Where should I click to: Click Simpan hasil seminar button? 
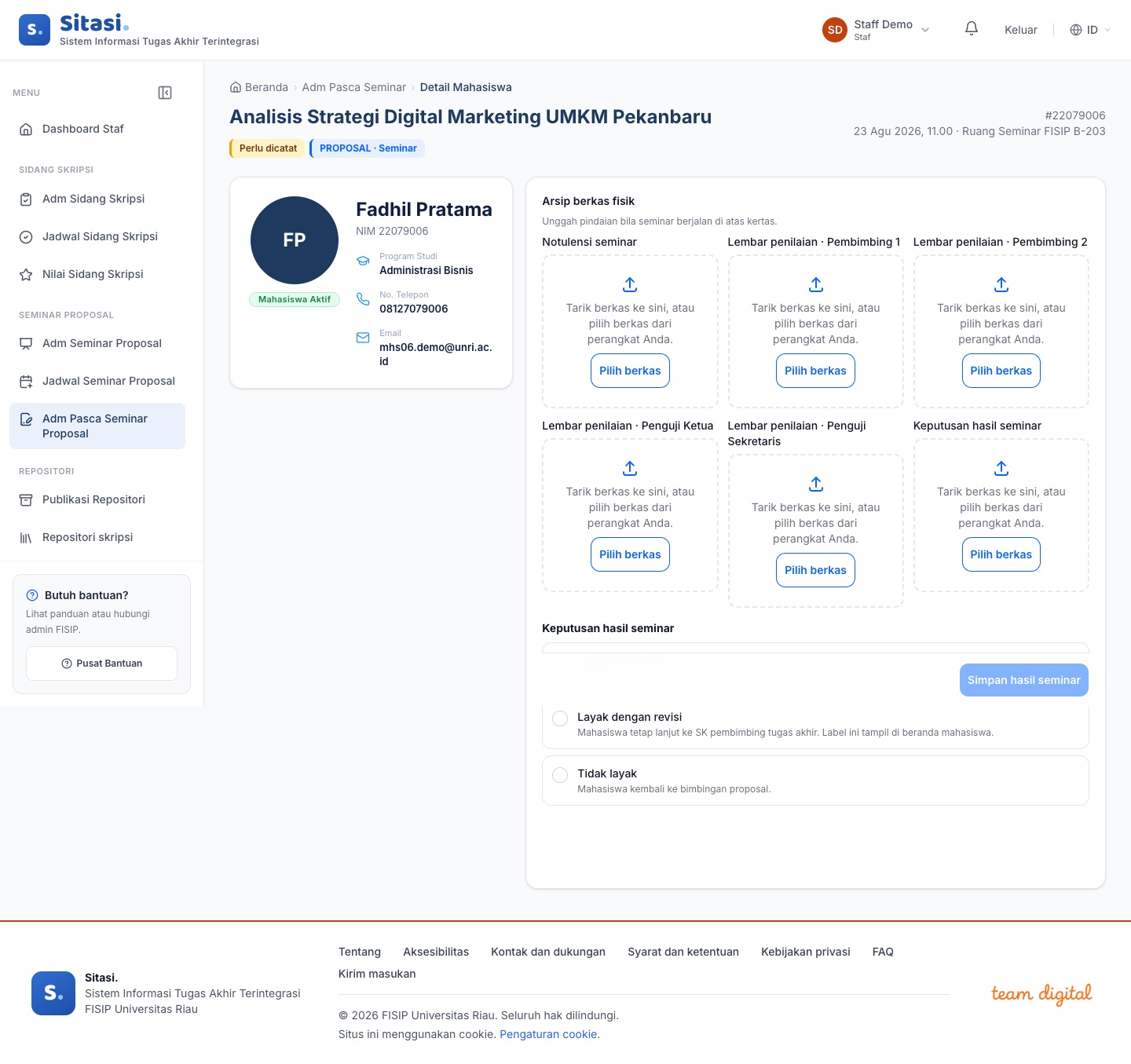1024,680
